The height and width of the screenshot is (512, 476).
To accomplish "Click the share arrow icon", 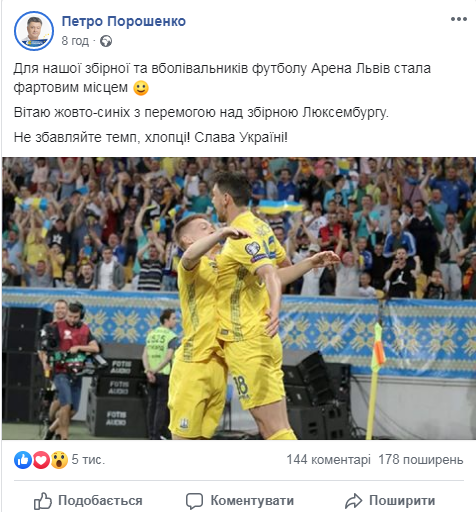I will [x=353, y=501].
